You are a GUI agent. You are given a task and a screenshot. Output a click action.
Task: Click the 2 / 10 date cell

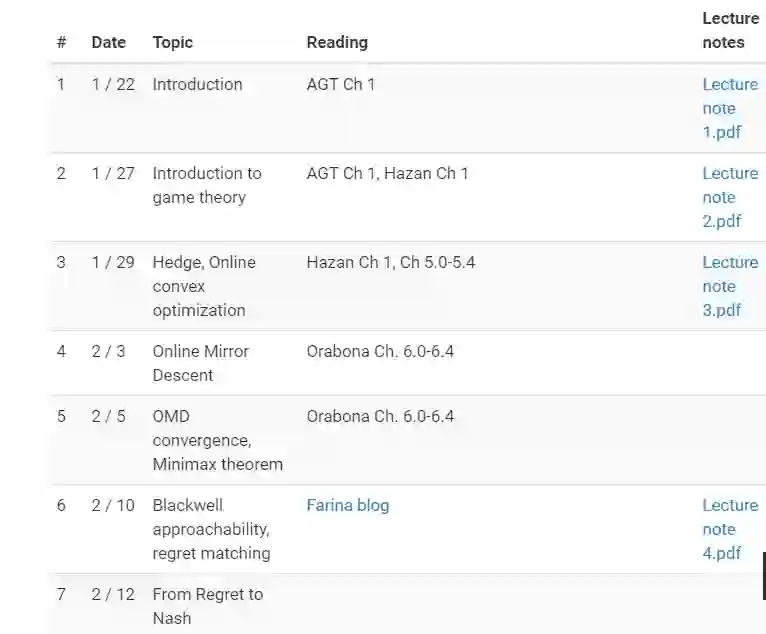click(x=112, y=505)
